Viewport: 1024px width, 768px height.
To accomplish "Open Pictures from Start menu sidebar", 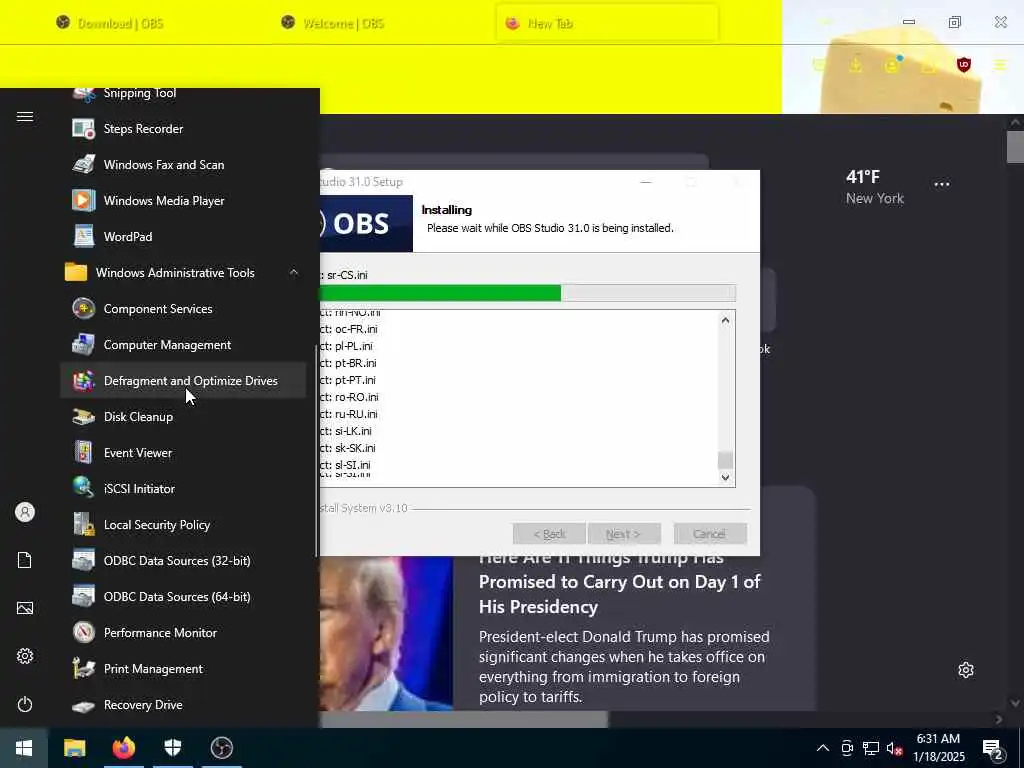I will coord(25,608).
